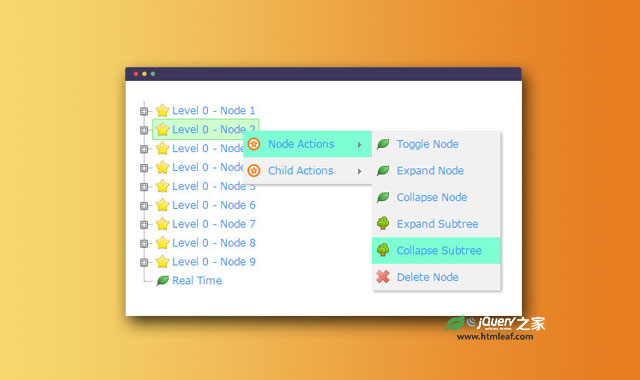The image size is (640, 380).
Task: Click the leaf icon next to Toggle Node
Action: tap(383, 144)
